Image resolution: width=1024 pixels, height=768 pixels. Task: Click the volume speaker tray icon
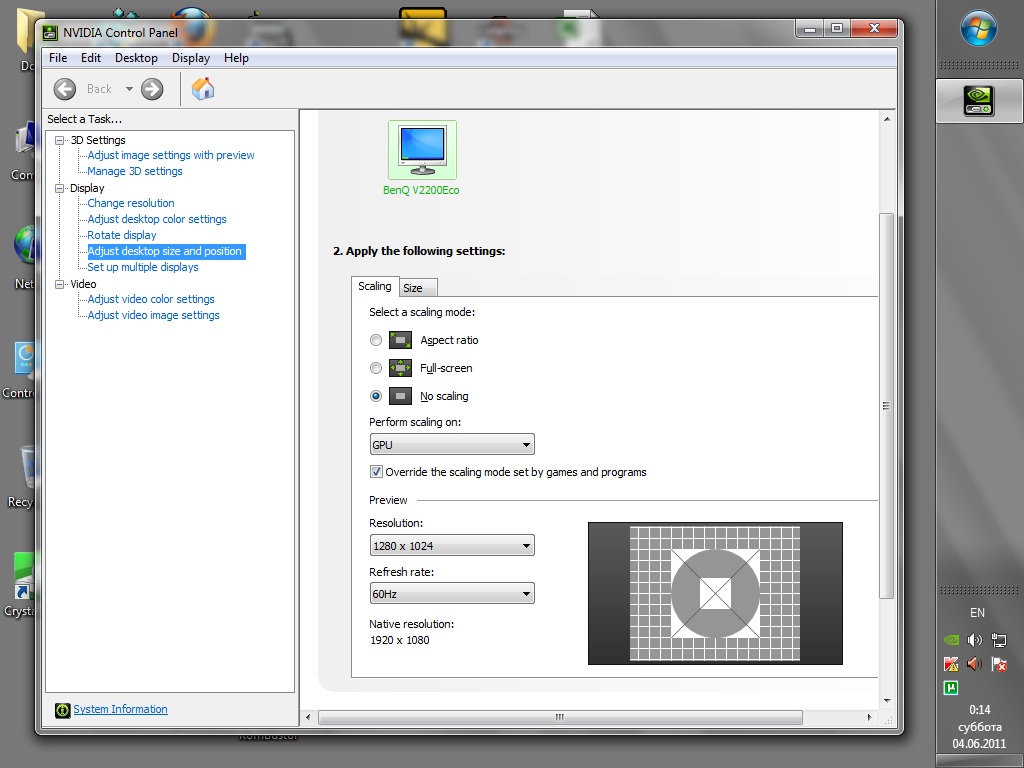(x=975, y=640)
